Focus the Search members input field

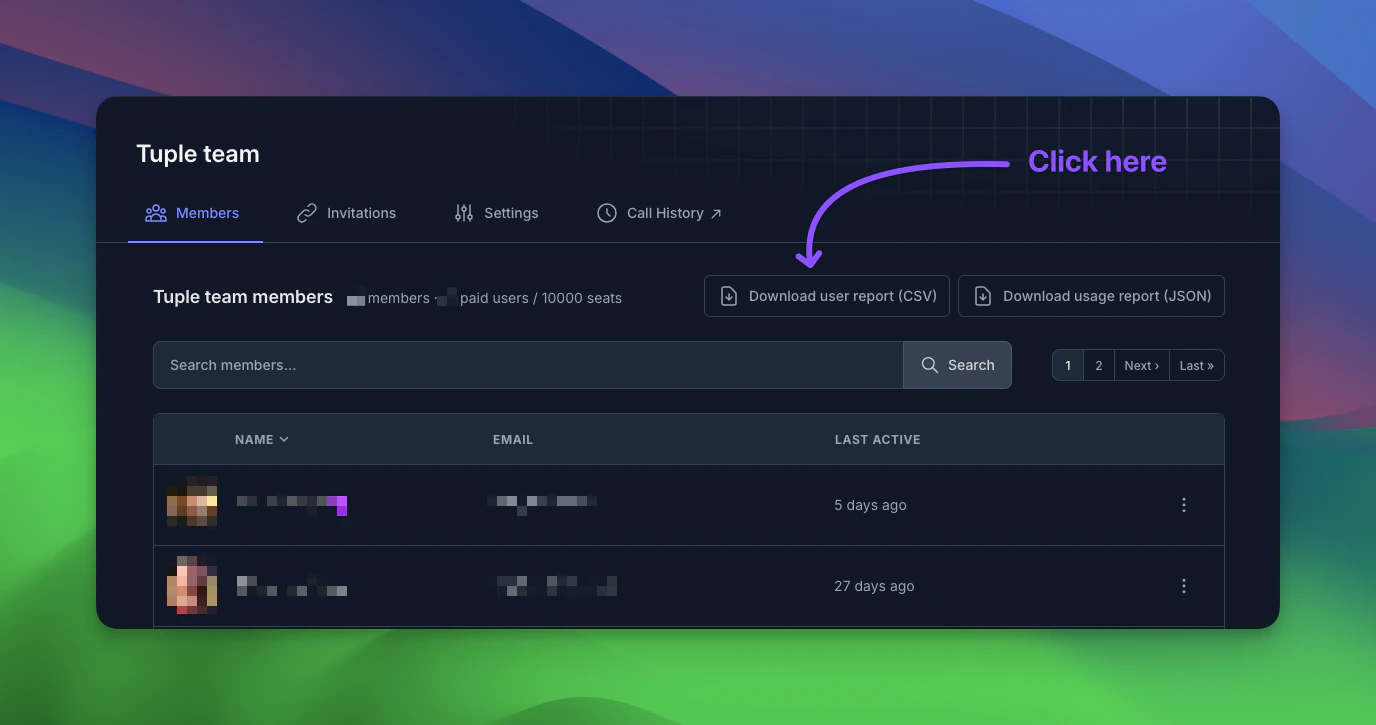pos(528,365)
